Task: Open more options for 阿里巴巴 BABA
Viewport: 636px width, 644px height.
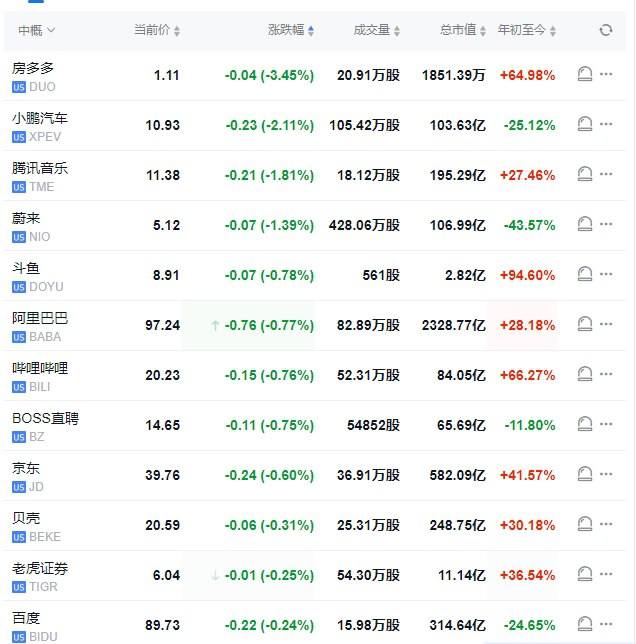Action: click(x=606, y=324)
